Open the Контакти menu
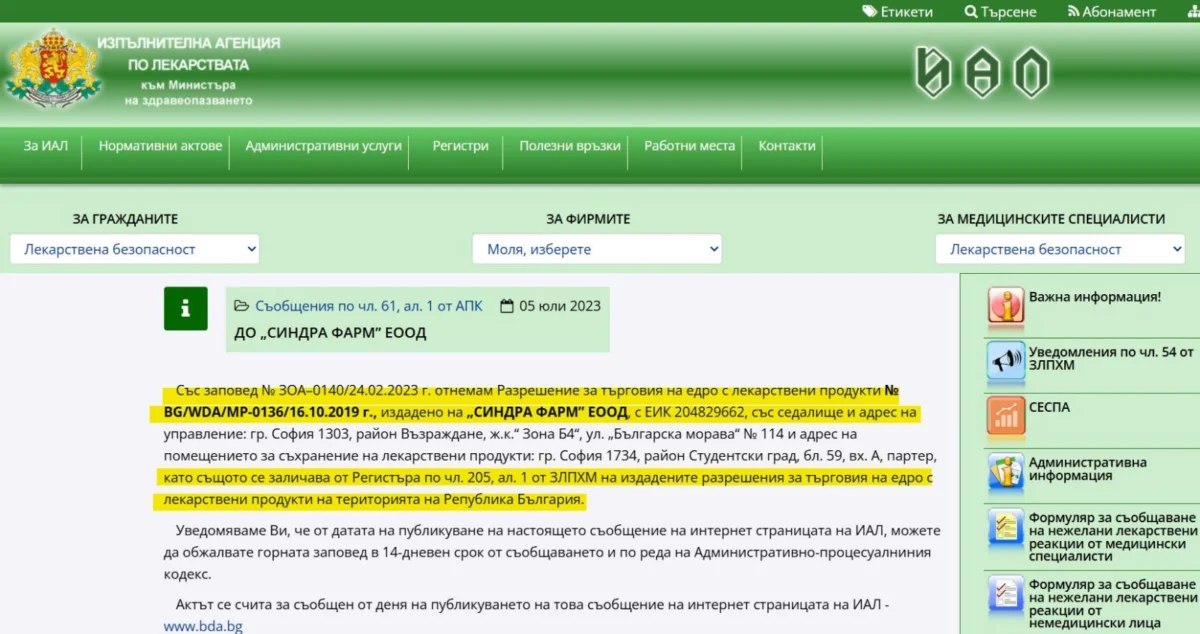This screenshot has width=1200, height=634. [x=787, y=146]
